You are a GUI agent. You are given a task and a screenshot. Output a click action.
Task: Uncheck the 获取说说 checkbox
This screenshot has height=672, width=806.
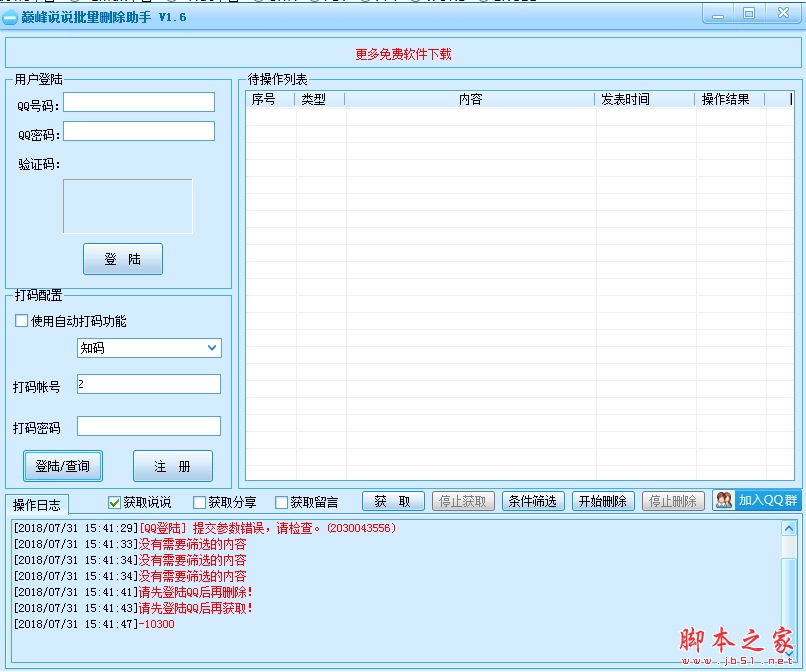pyautogui.click(x=114, y=502)
